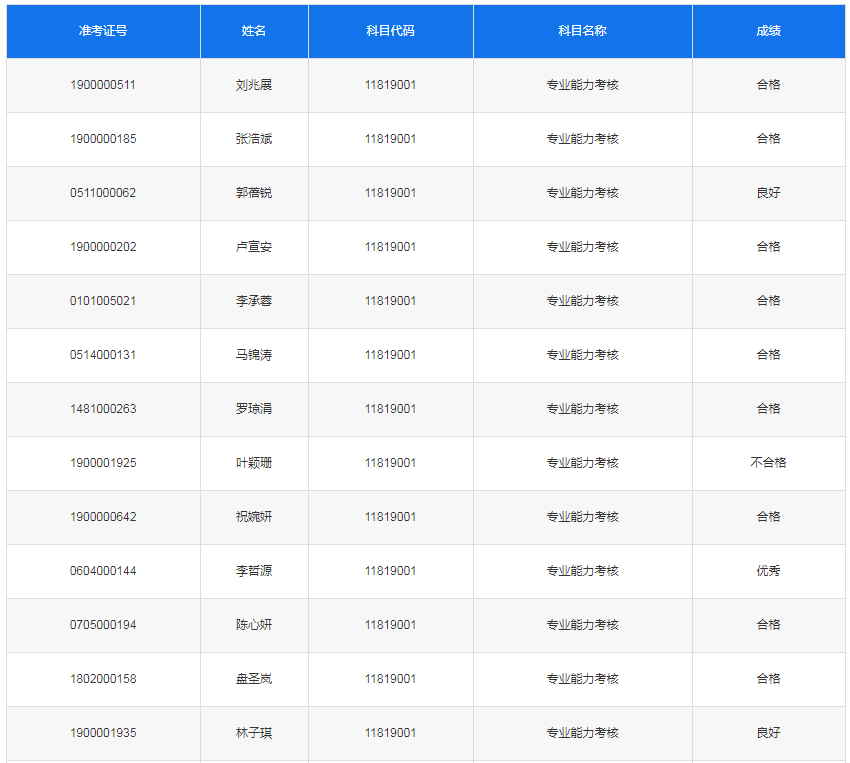Click the 姓名 column header
850x763 pixels.
(254, 31)
